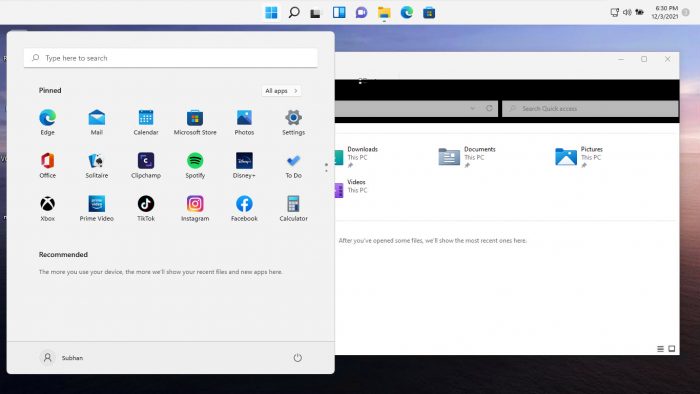The width and height of the screenshot is (700, 394).
Task: Open Microsoft Store pinned app
Action: click(195, 122)
